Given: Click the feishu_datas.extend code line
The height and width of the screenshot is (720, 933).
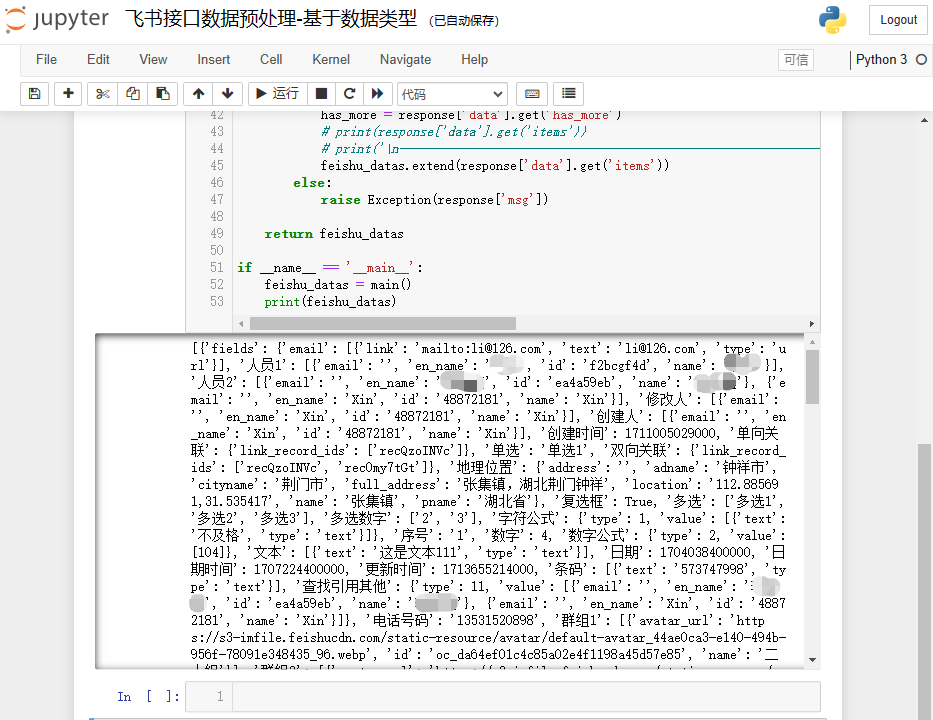Looking at the screenshot, I should 494,165.
